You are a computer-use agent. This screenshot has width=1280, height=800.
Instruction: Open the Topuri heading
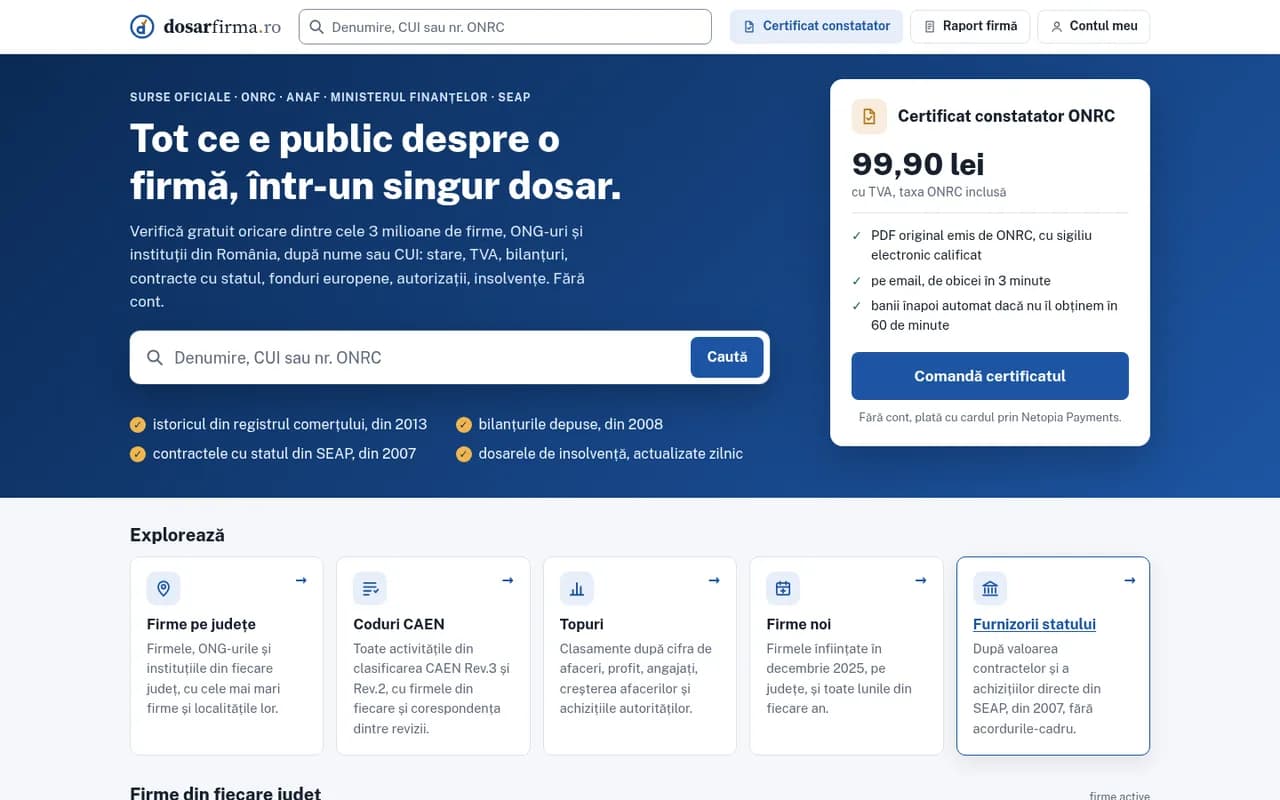582,624
